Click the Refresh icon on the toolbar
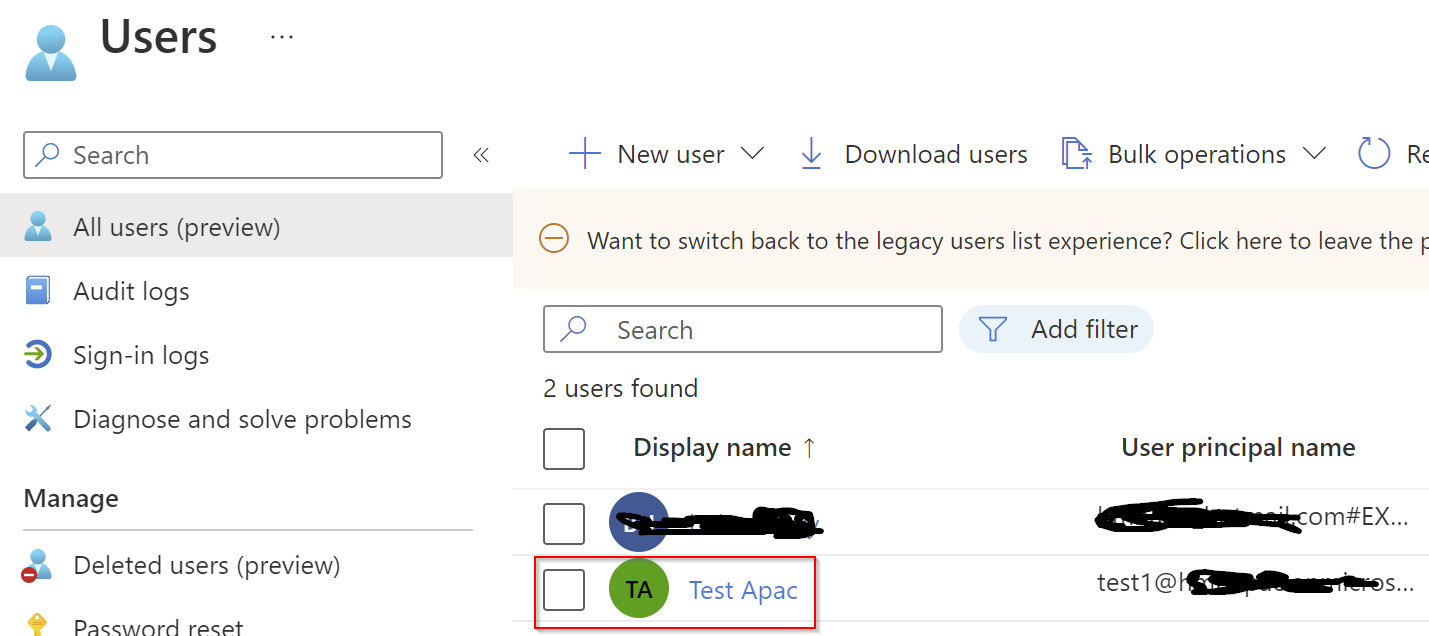This screenshot has width=1429, height=636. 1374,153
